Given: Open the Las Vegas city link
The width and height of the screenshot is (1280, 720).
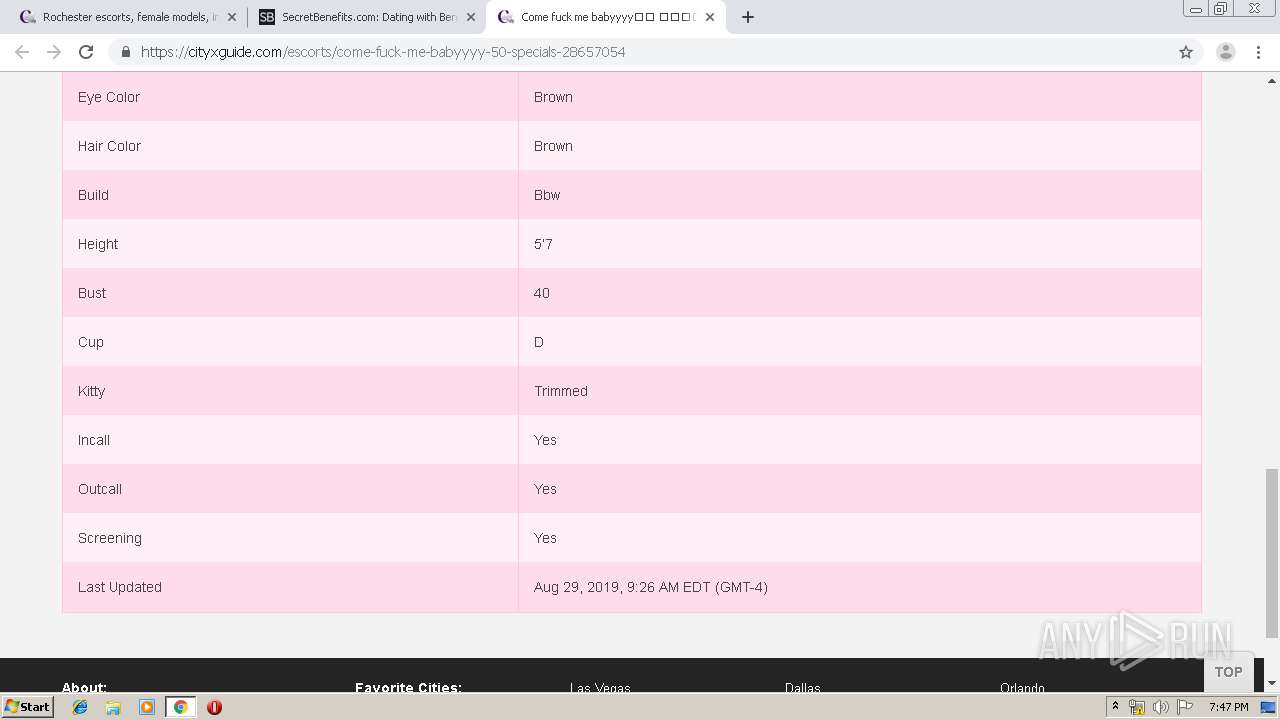Looking at the screenshot, I should (x=600, y=688).
